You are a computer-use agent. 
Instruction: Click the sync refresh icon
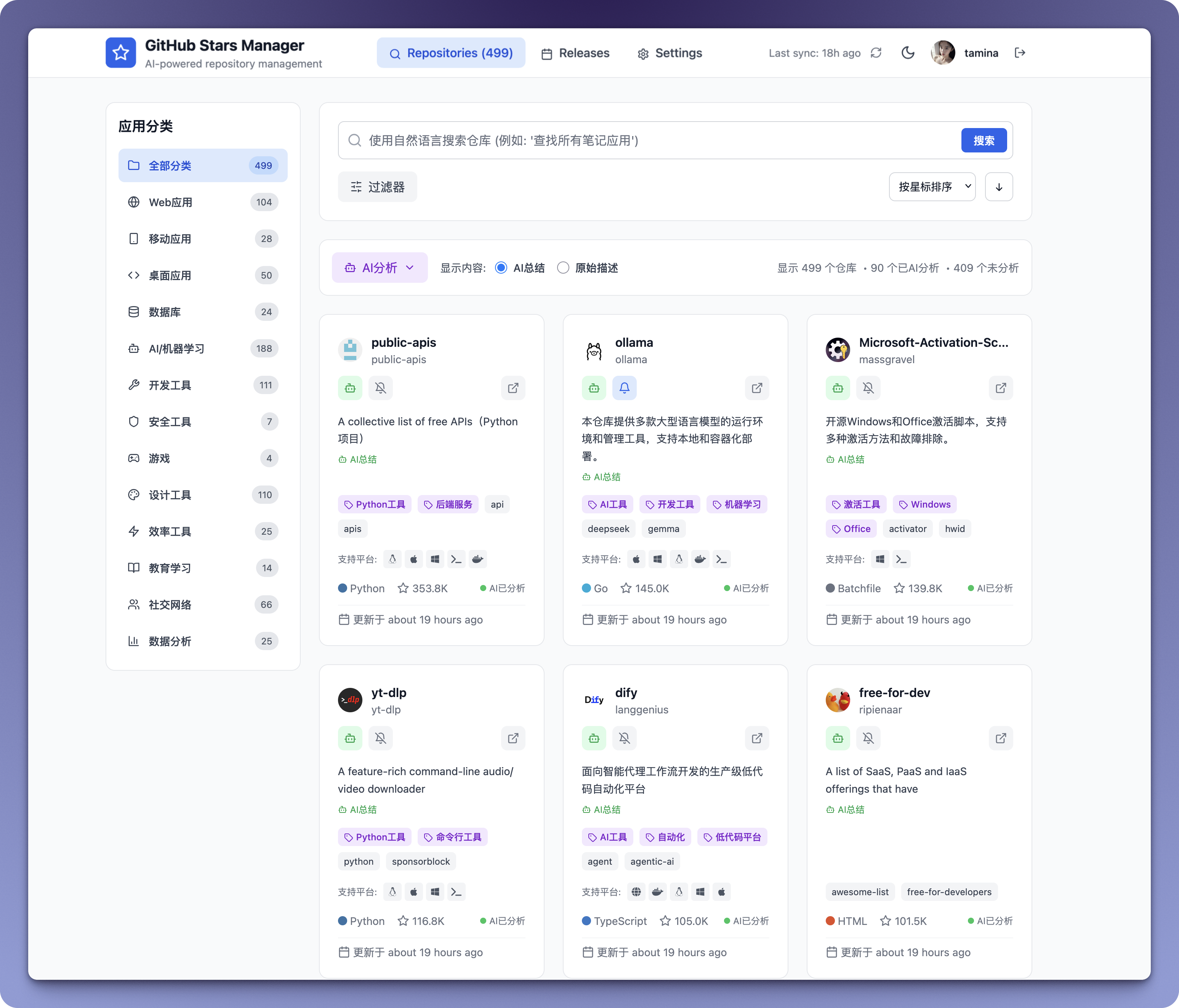point(876,53)
